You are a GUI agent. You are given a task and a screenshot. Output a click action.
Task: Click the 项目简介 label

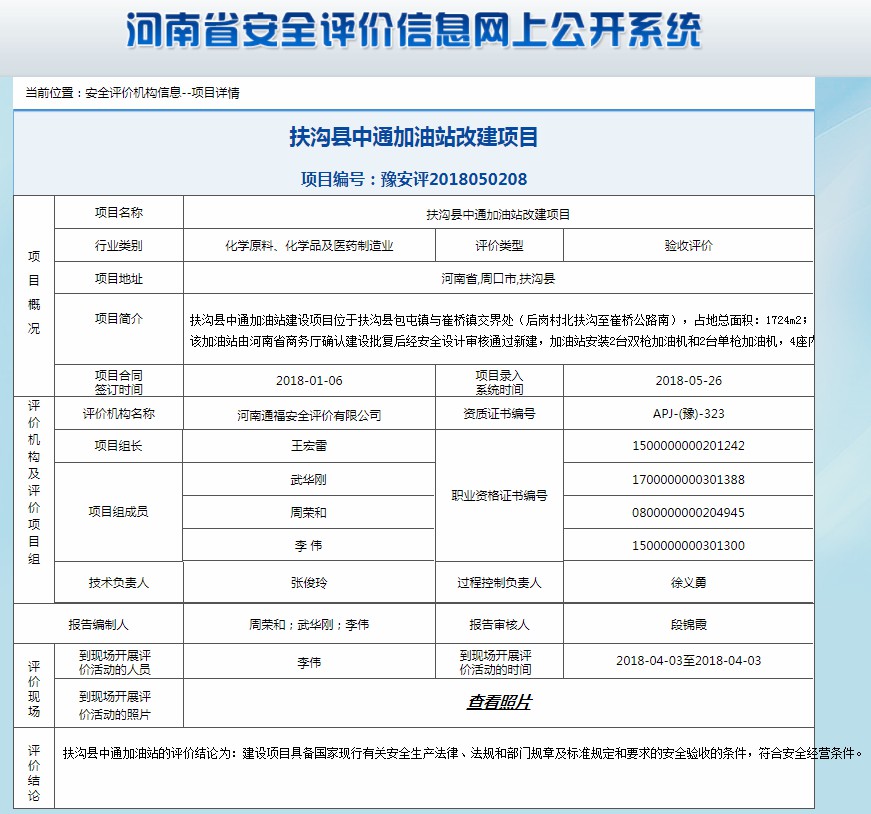click(x=119, y=318)
